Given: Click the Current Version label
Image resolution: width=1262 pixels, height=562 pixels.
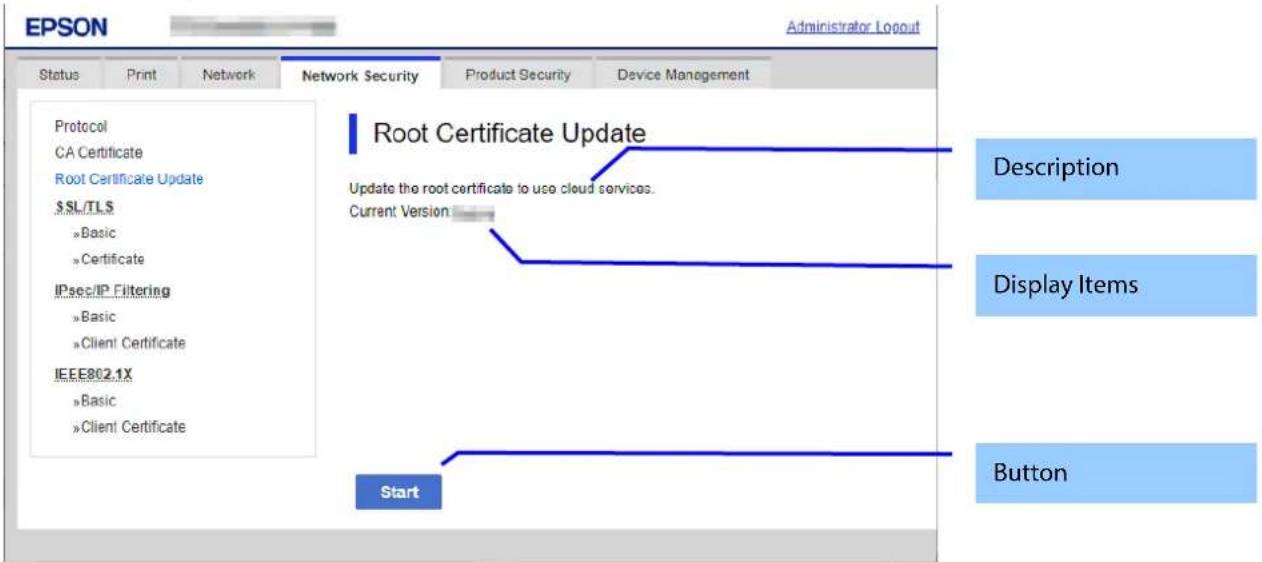Looking at the screenshot, I should [x=400, y=212].
